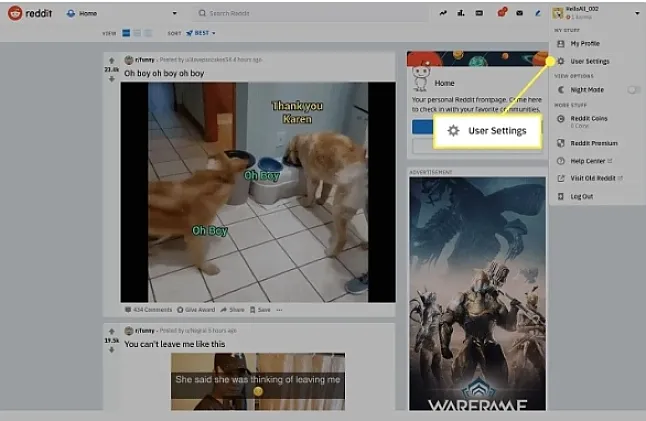This screenshot has height=421, width=646.
Task: Click the username text in the header
Action: (x=582, y=9)
